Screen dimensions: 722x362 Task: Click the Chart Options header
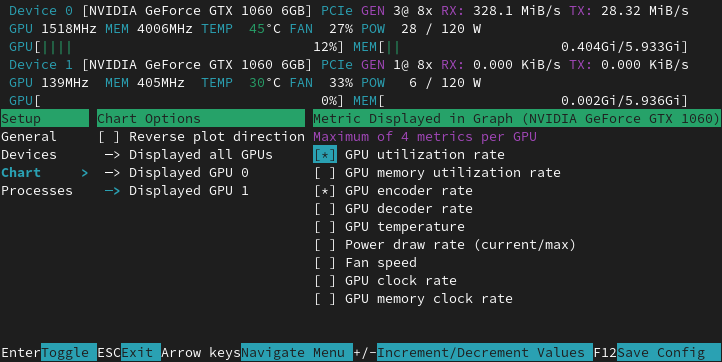[201, 118]
